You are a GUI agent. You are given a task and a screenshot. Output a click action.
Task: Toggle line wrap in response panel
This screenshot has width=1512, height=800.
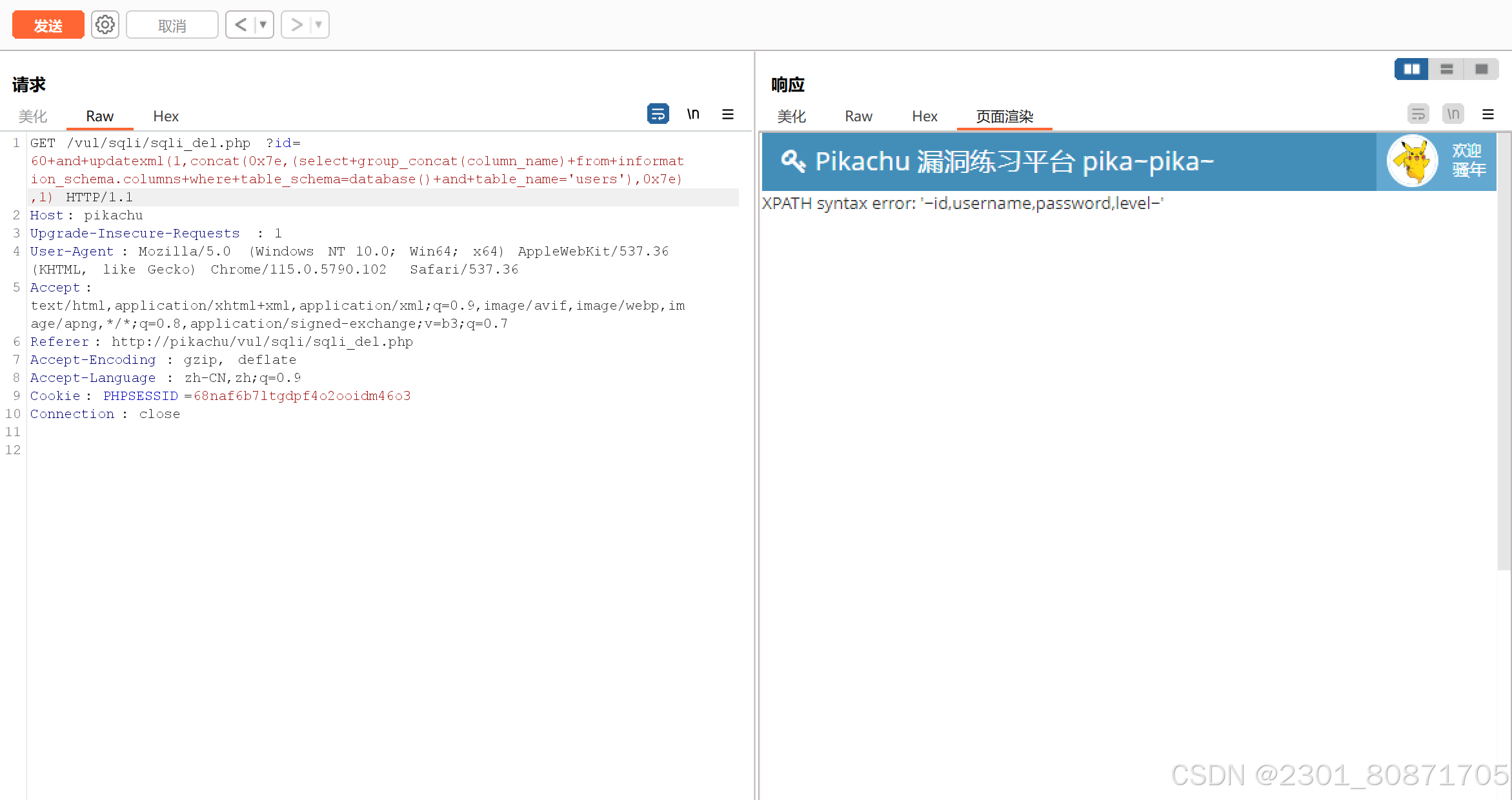1418,114
